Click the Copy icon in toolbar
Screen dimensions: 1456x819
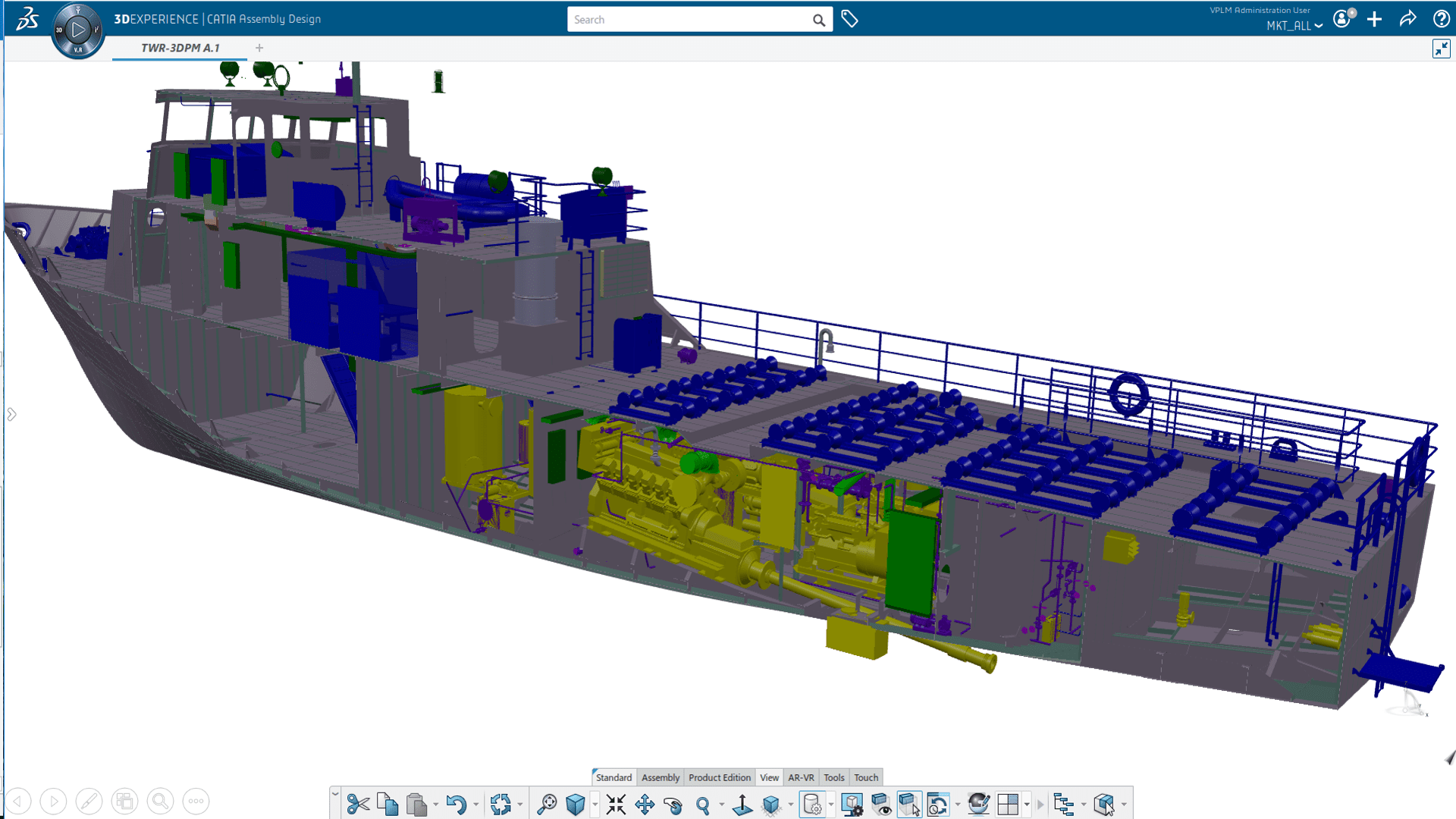pos(388,805)
